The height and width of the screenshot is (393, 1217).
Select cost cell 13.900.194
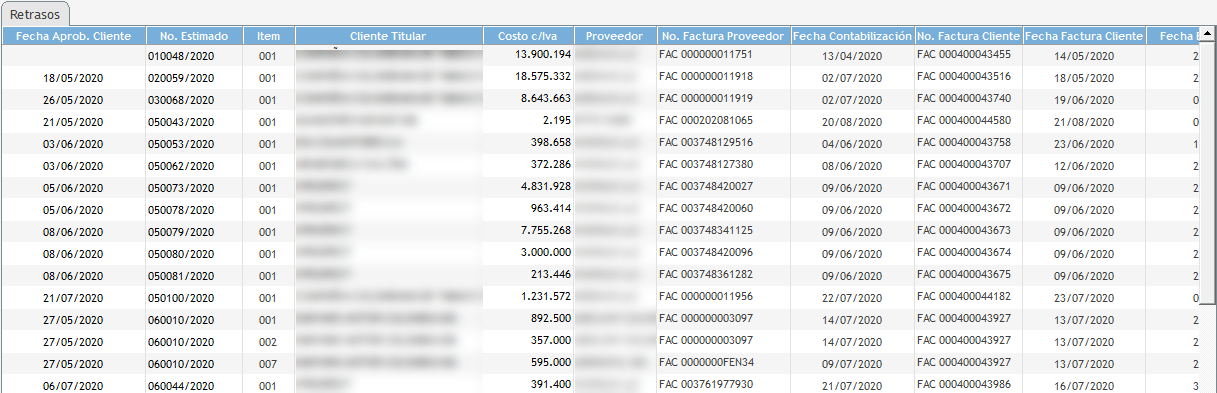pyautogui.click(x=542, y=53)
